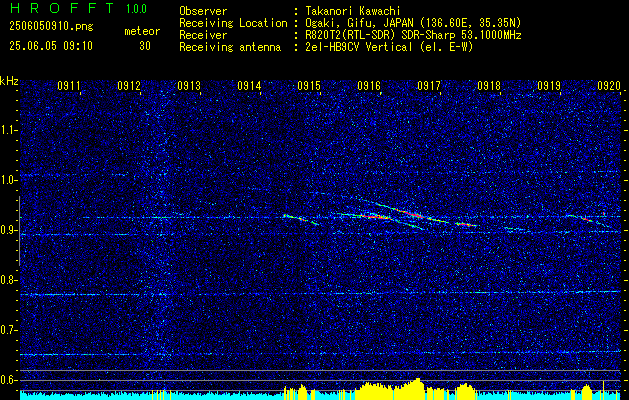The image size is (629, 400).
Task: Click the 0.7 kHz axis label
Action: pos(8,330)
